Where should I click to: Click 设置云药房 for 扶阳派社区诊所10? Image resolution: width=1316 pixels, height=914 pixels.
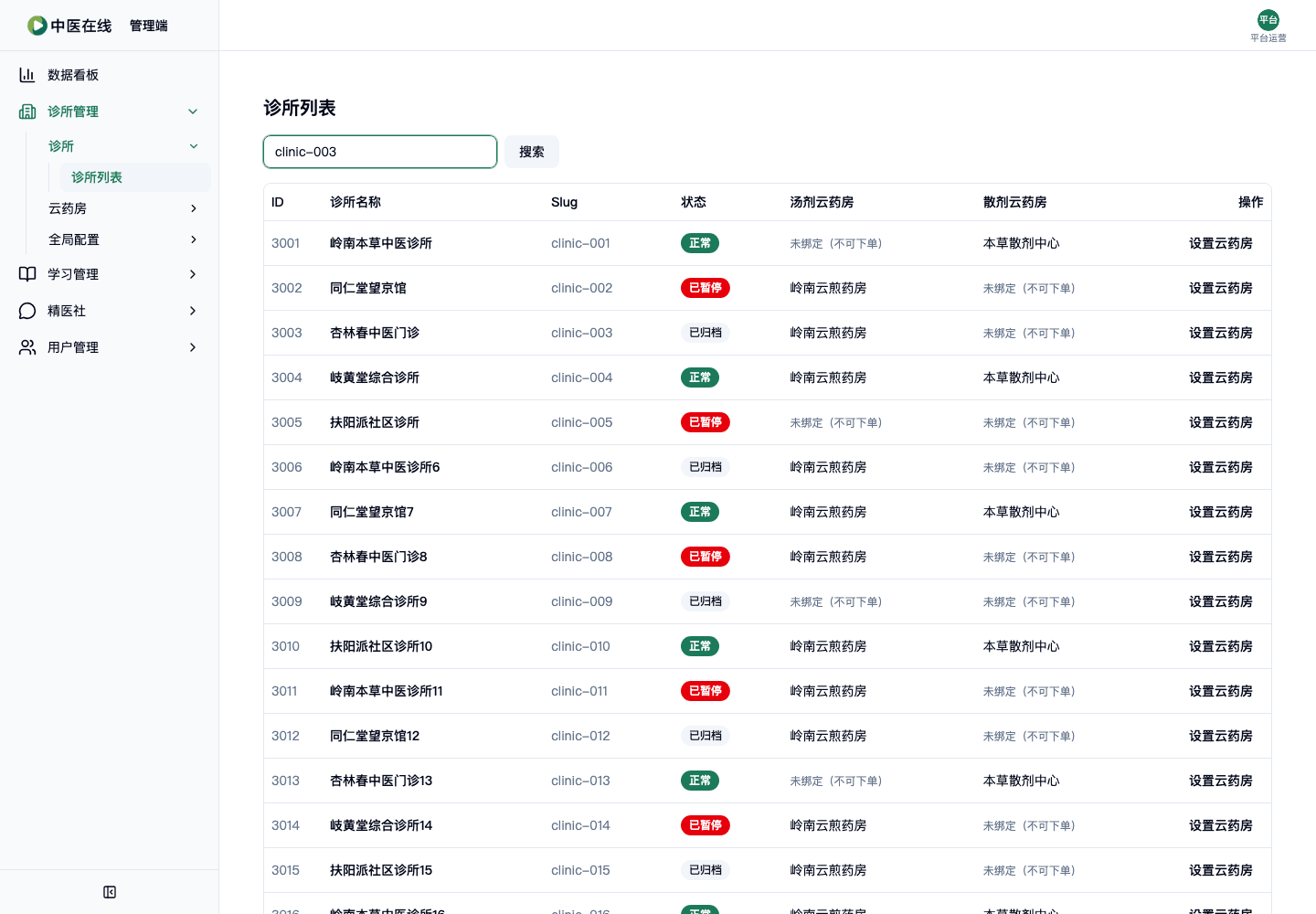[x=1220, y=646]
